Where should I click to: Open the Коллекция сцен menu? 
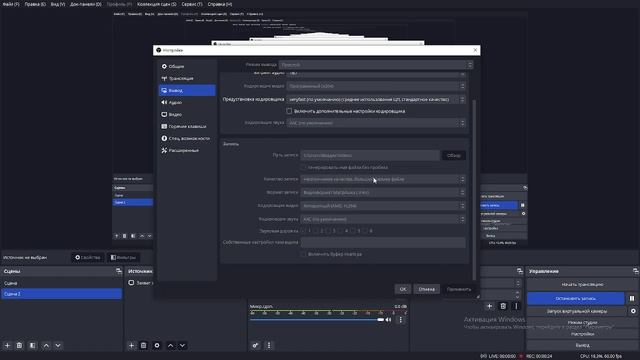click(x=157, y=4)
